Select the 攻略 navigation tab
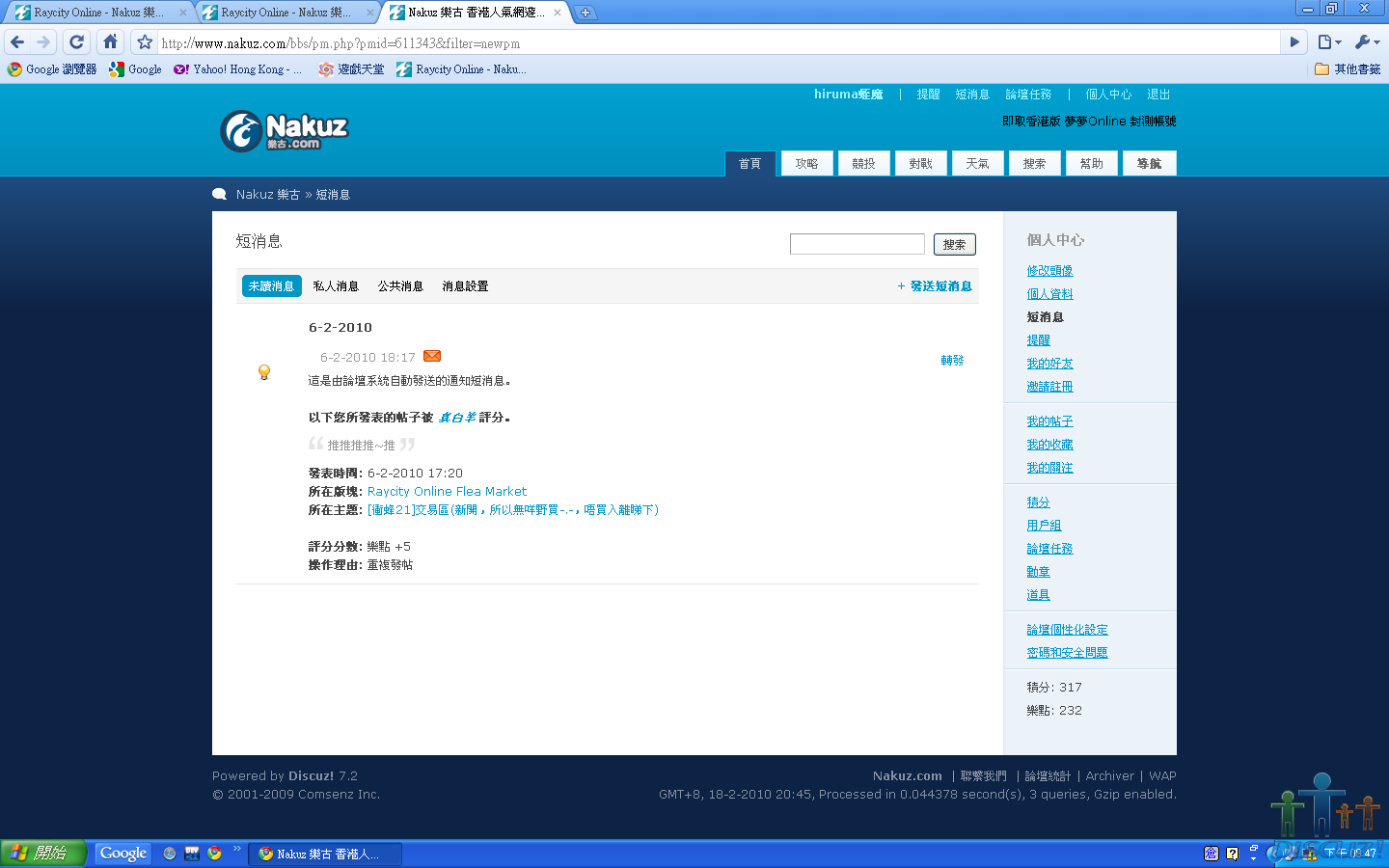Image resolution: width=1389 pixels, height=868 pixels. click(806, 164)
